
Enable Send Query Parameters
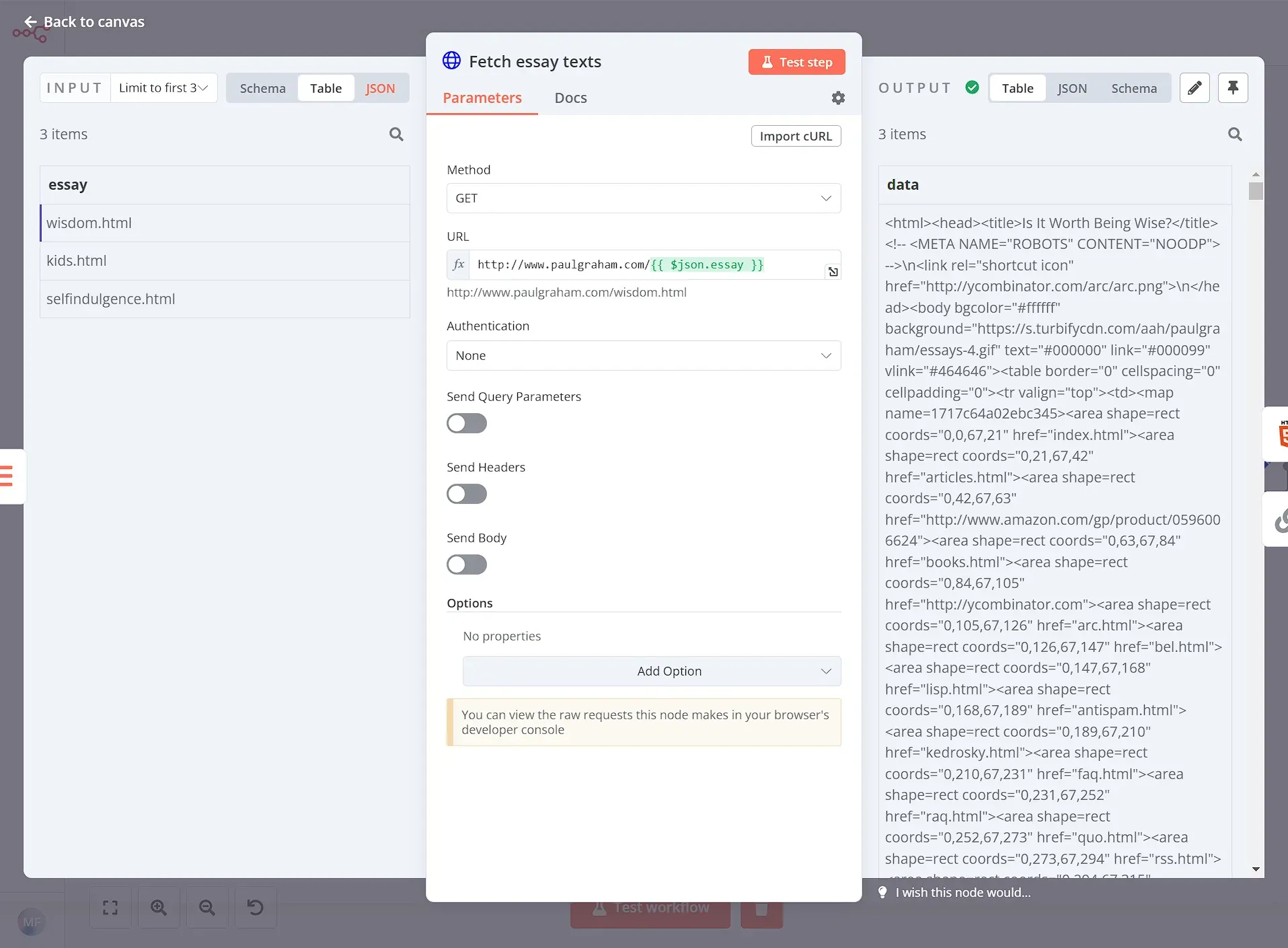pos(466,423)
